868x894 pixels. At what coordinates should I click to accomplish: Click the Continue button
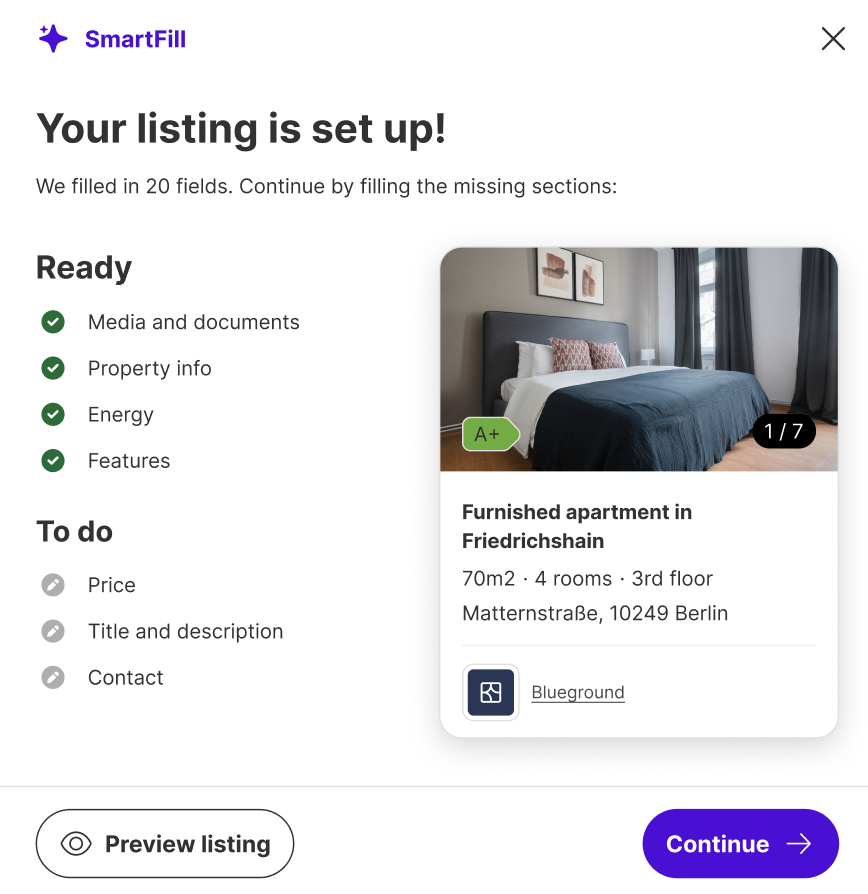[740, 844]
